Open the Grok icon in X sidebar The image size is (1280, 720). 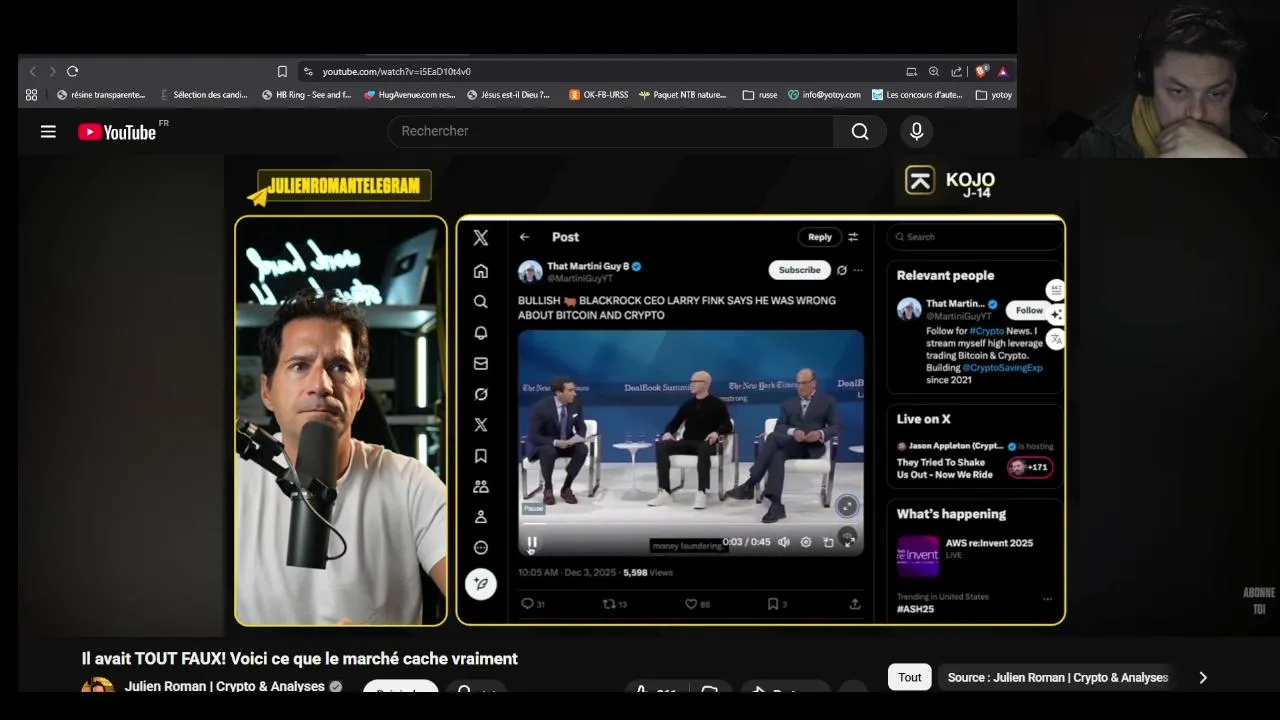tap(481, 394)
